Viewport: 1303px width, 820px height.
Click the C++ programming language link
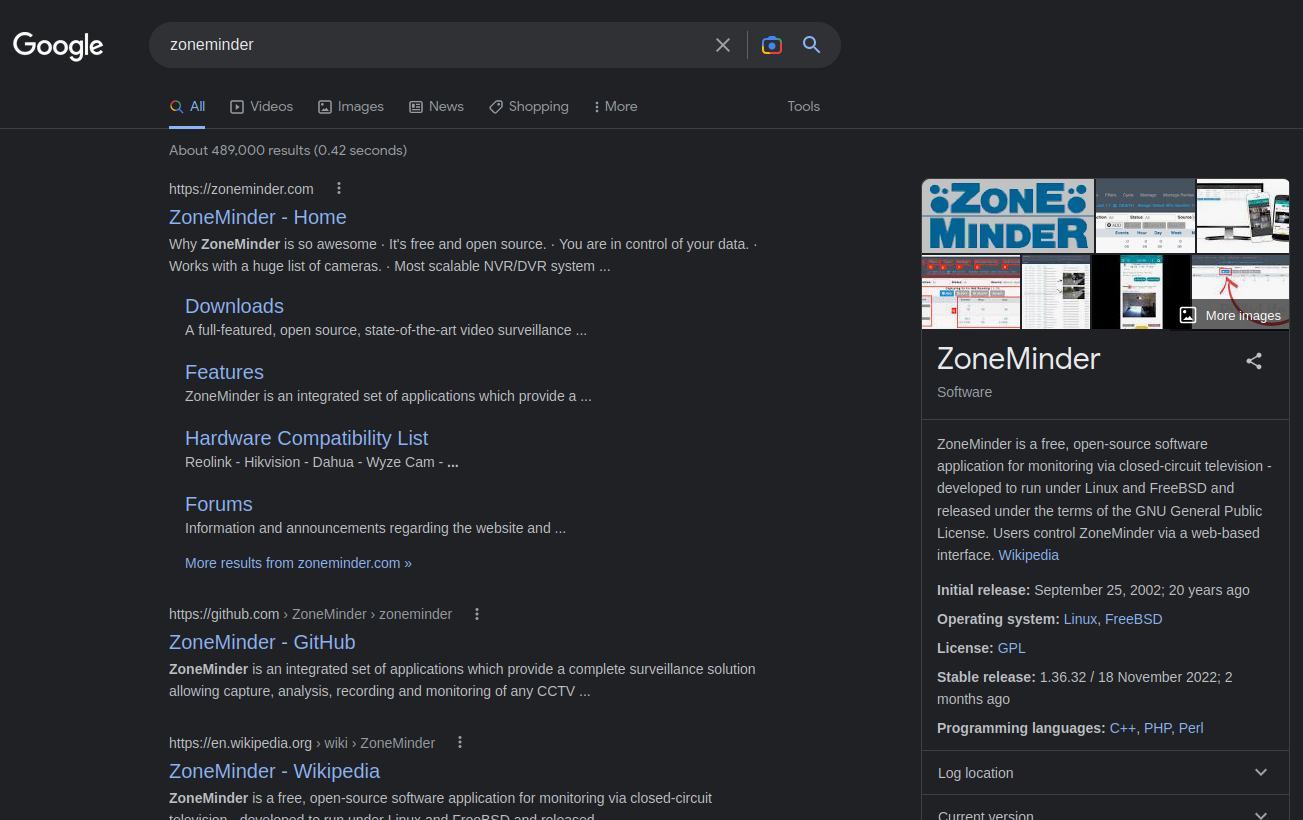click(1123, 728)
